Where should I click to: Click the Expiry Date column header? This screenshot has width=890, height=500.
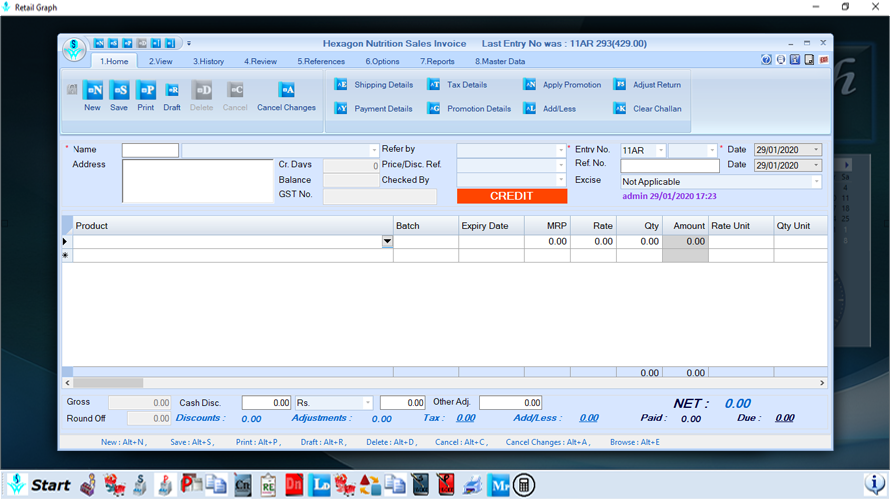[491, 226]
